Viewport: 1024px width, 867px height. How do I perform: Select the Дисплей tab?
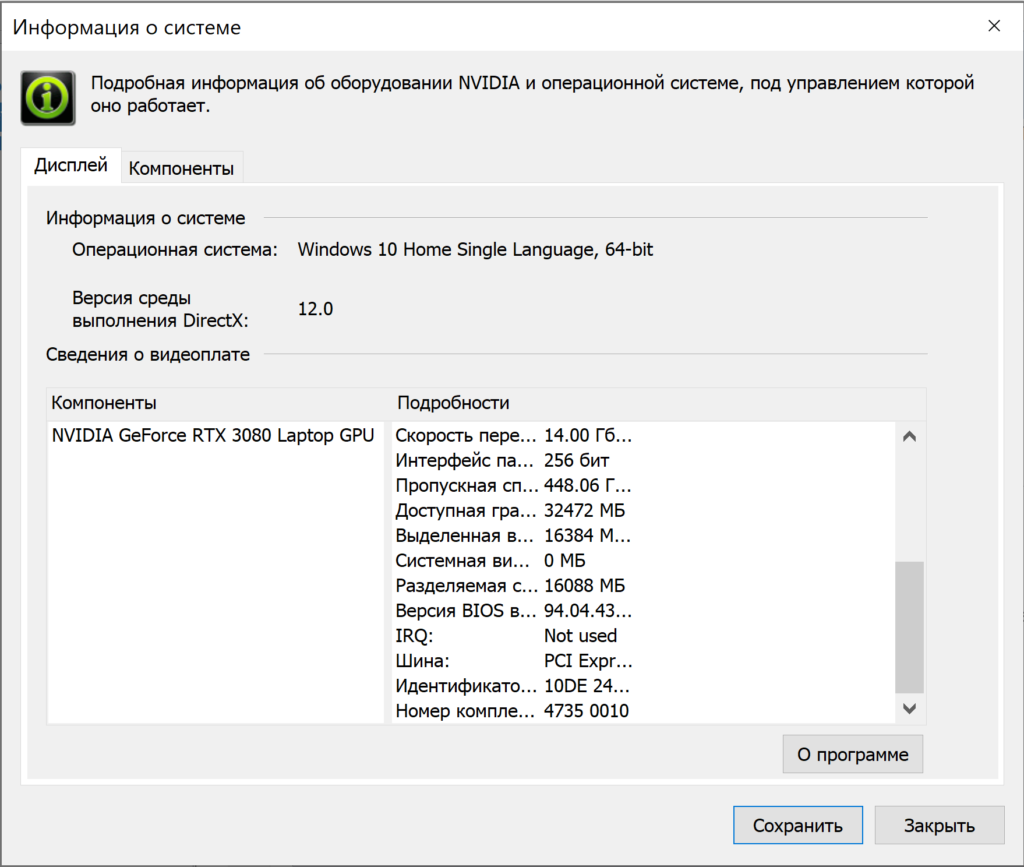click(71, 166)
